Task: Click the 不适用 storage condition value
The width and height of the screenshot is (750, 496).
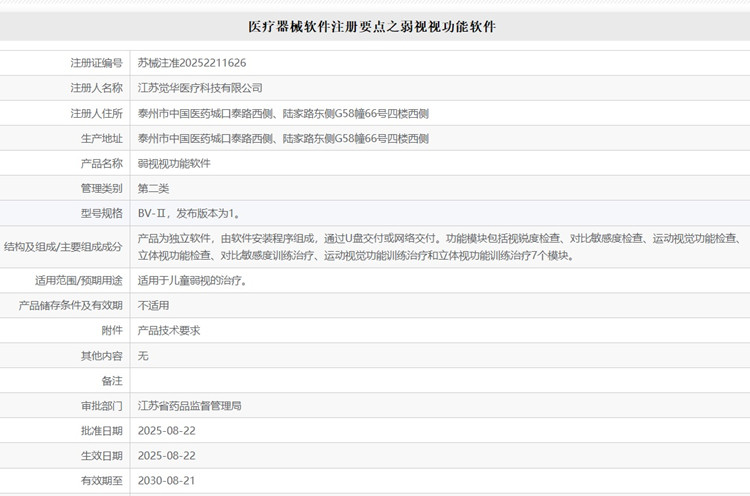Action: pos(153,305)
